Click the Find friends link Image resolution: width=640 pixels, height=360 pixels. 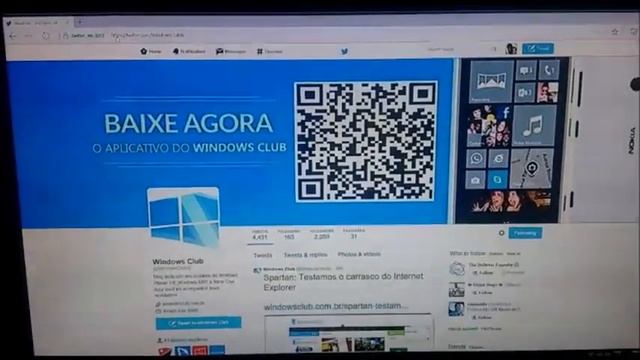(491, 329)
